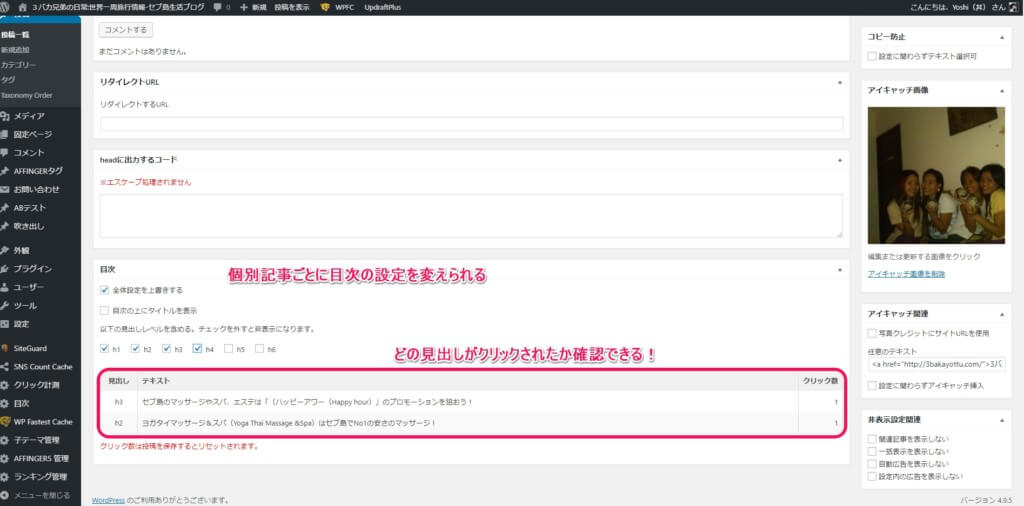Uncheck the h3 heading level checkbox

167,349
